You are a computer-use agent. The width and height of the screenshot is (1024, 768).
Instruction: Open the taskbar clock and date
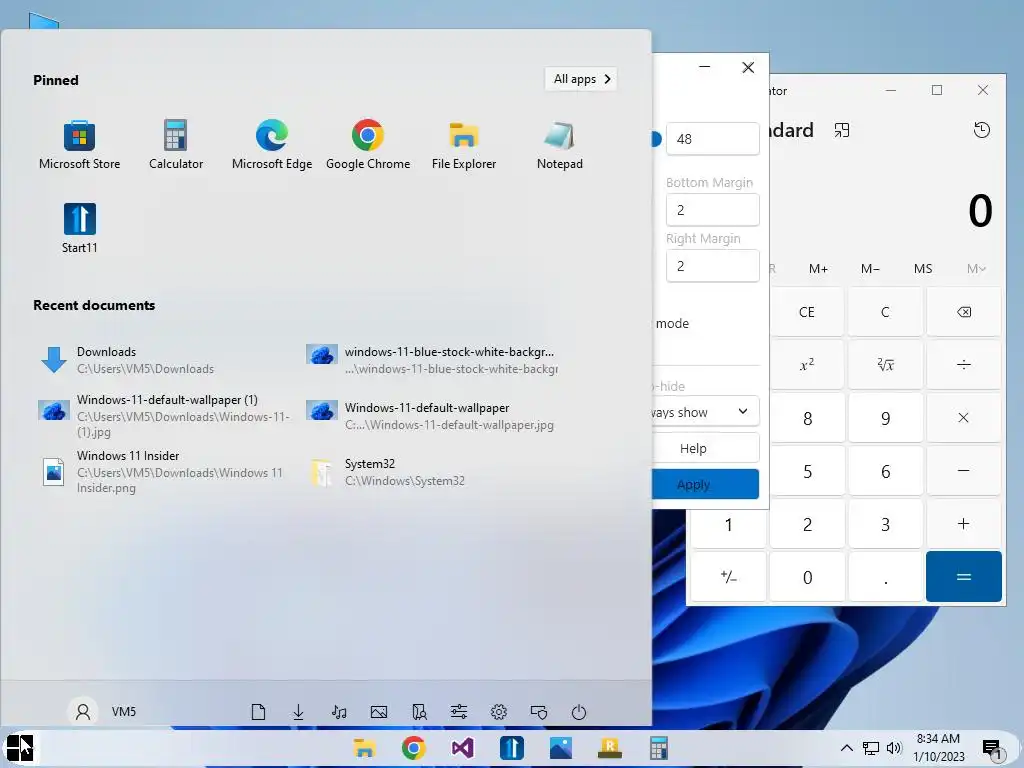(938, 748)
